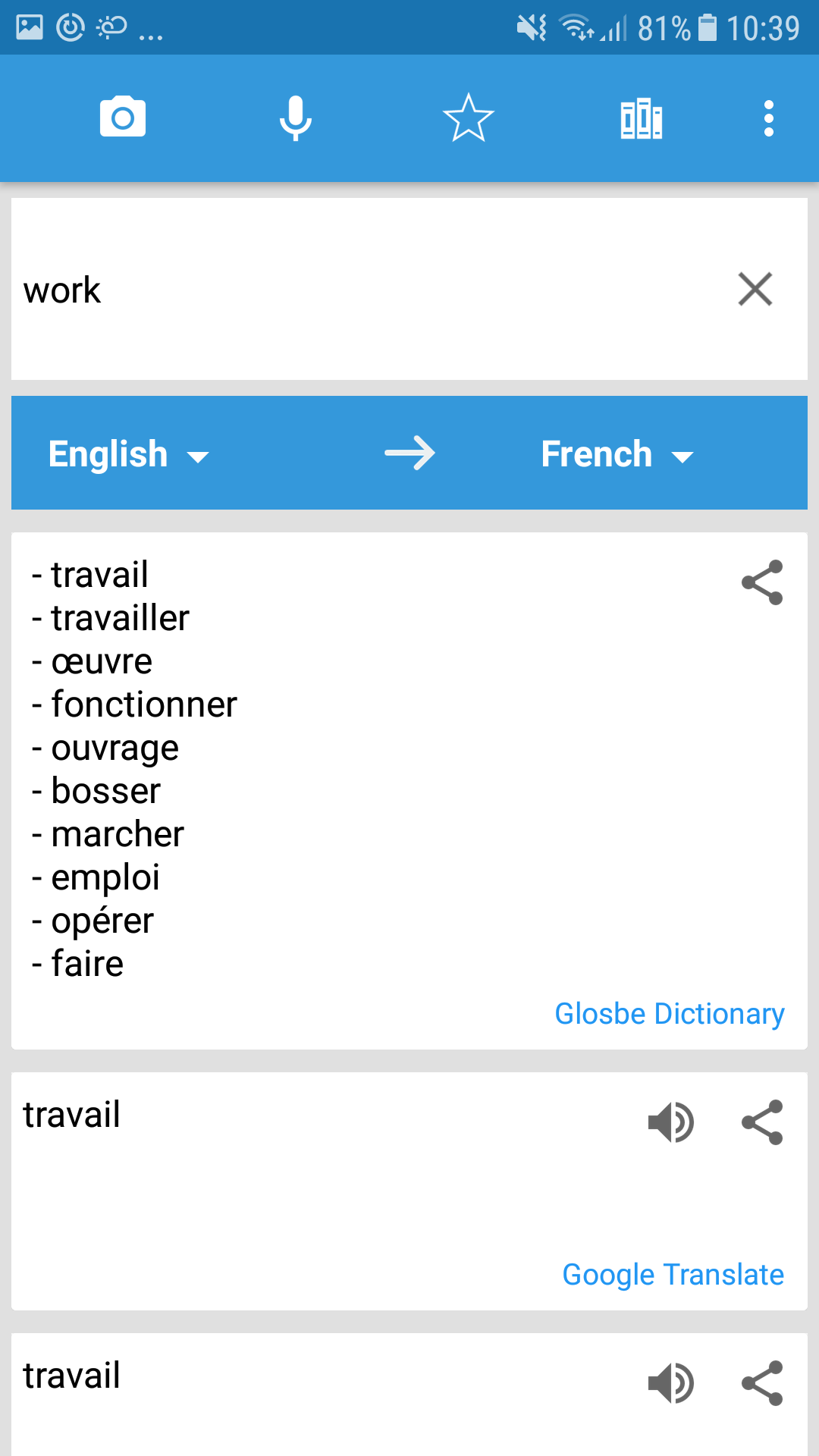This screenshot has width=819, height=1456.
Task: Open the dictionaries library icon
Action: [641, 118]
